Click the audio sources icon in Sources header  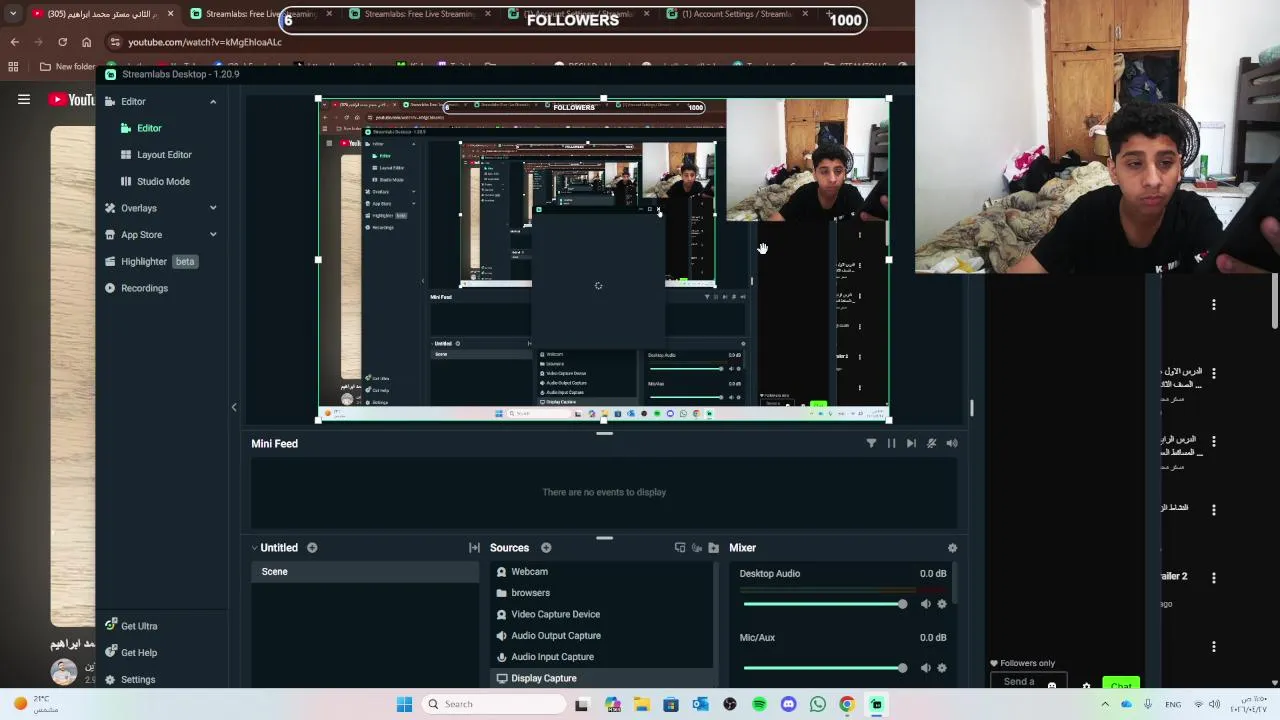click(x=697, y=548)
